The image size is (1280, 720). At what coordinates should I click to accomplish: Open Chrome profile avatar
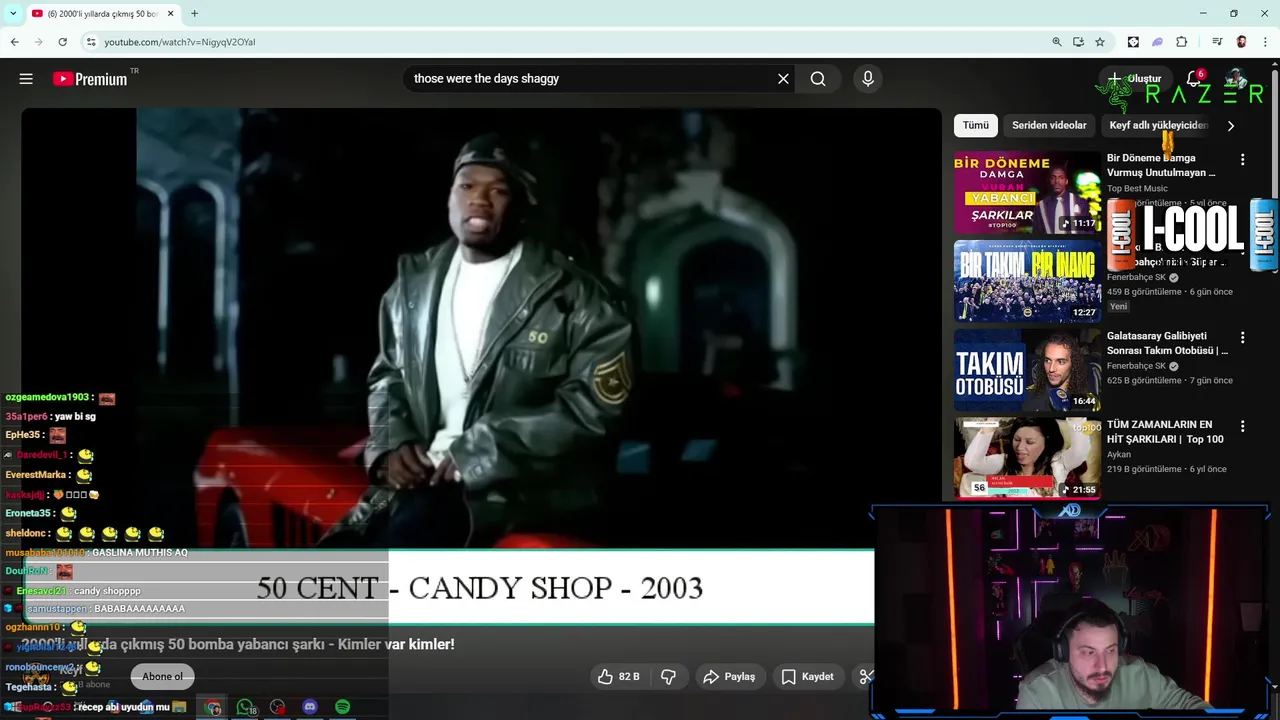[x=1241, y=42]
